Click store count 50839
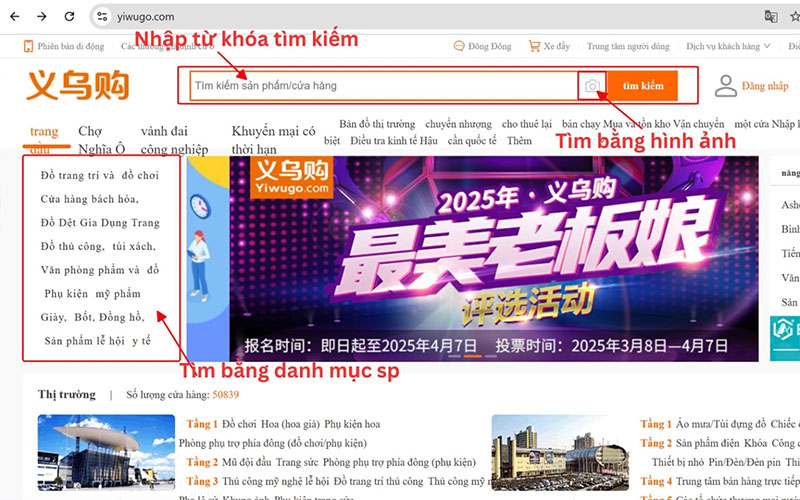This screenshot has height=500, width=800. pyautogui.click(x=226, y=394)
